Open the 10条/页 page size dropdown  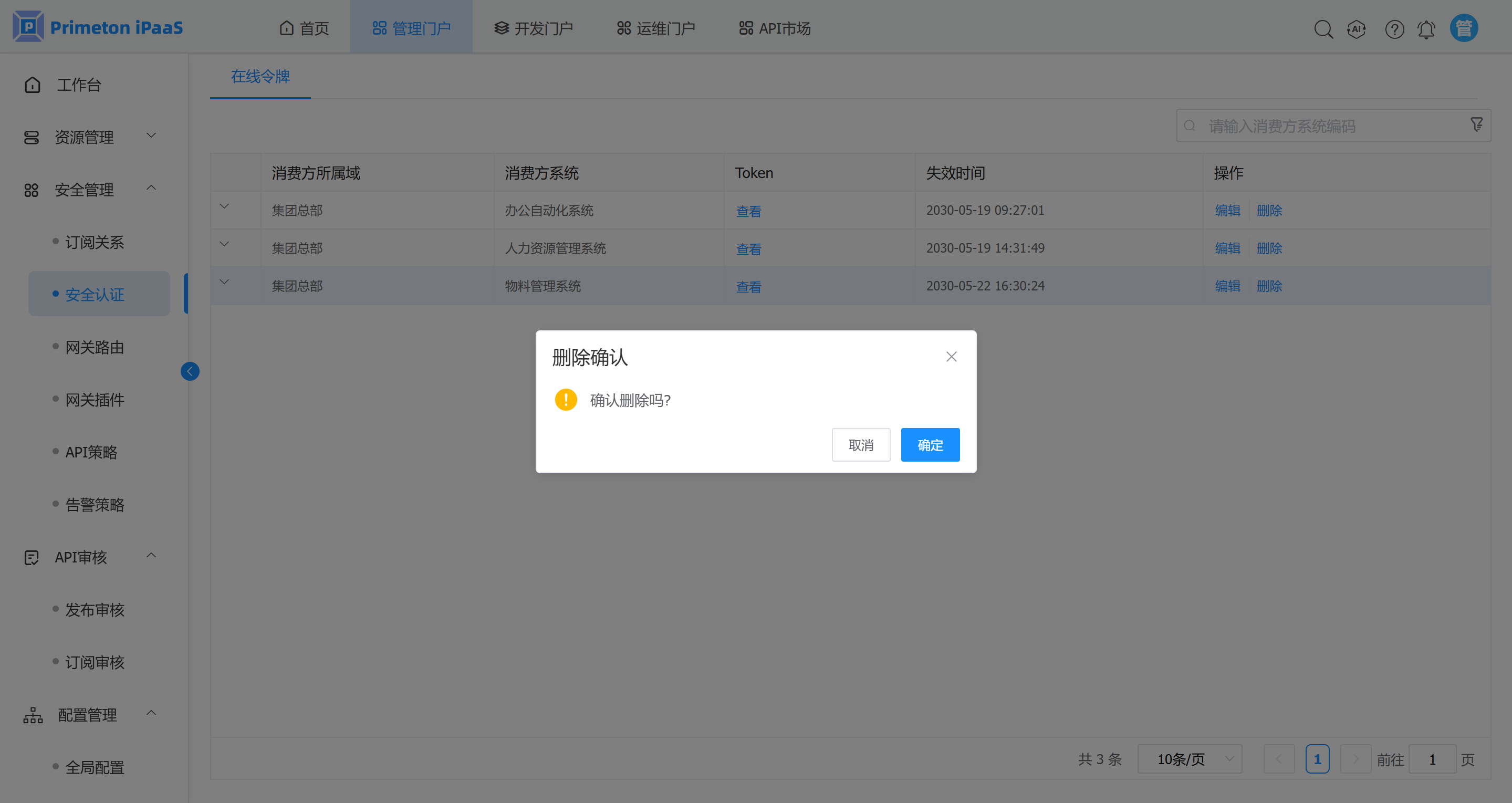point(1189,759)
